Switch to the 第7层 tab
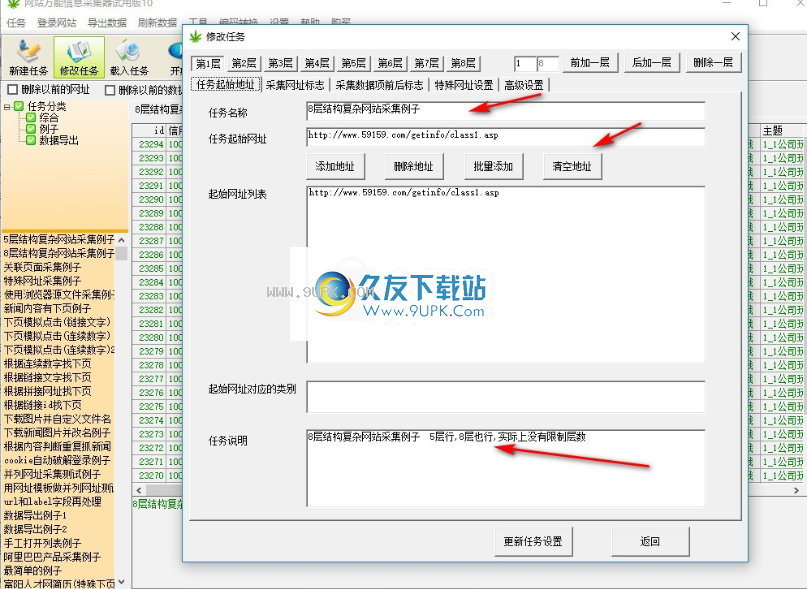Image resolution: width=807 pixels, height=589 pixels. (427, 63)
